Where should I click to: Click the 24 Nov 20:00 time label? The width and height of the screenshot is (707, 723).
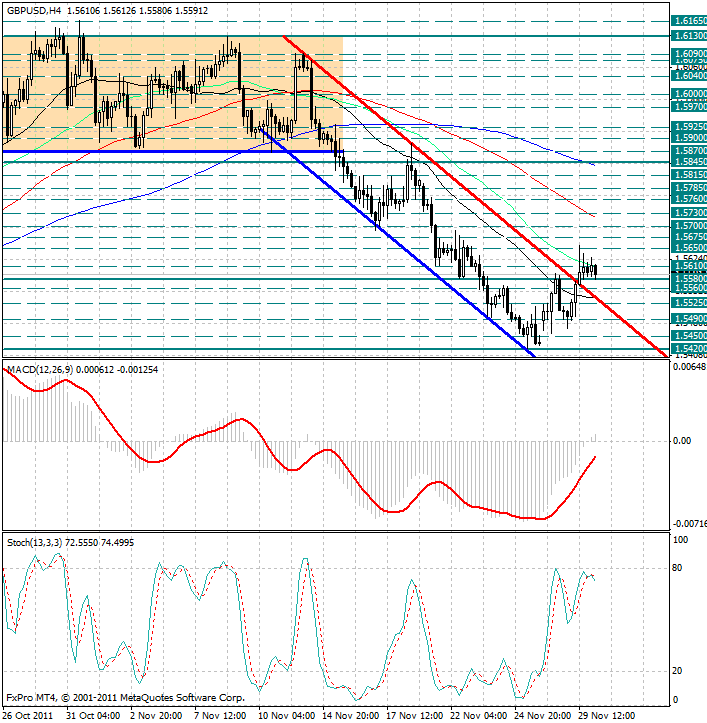click(543, 716)
